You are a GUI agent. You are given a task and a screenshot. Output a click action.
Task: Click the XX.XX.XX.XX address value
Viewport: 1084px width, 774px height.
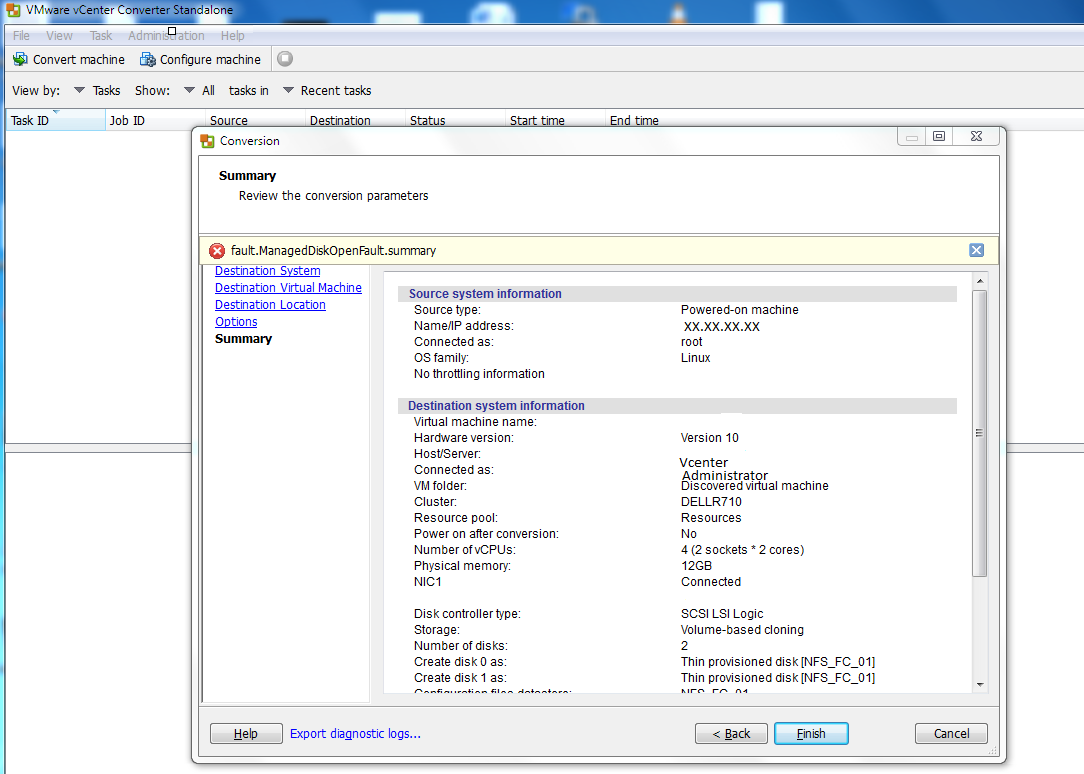click(x=722, y=326)
